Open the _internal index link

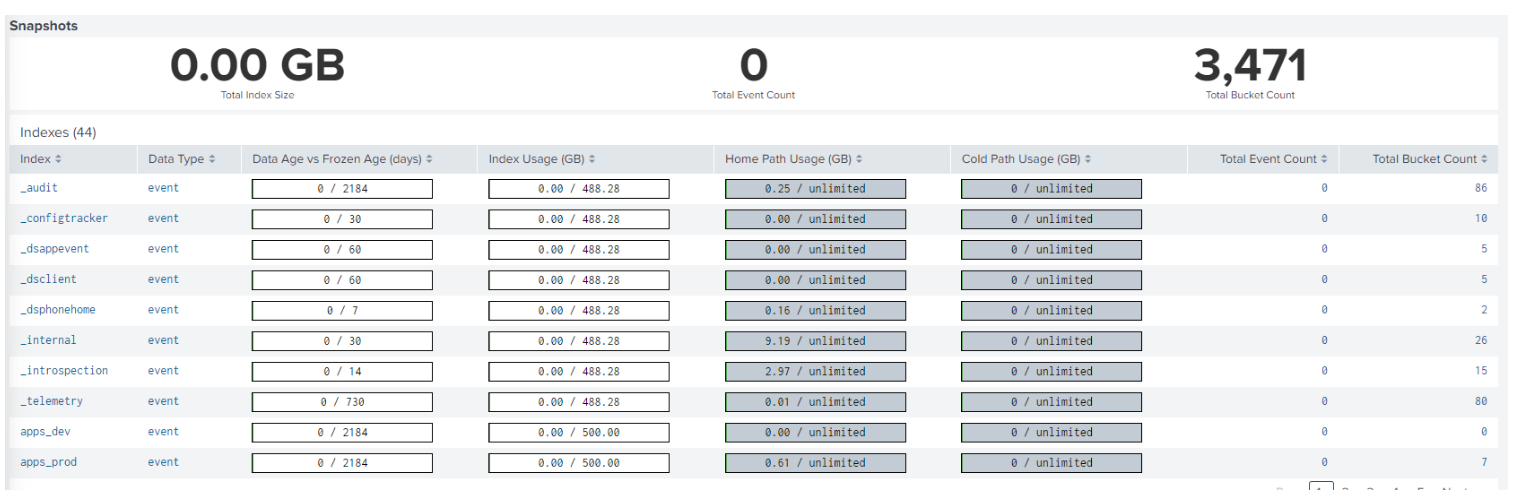click(x=48, y=340)
